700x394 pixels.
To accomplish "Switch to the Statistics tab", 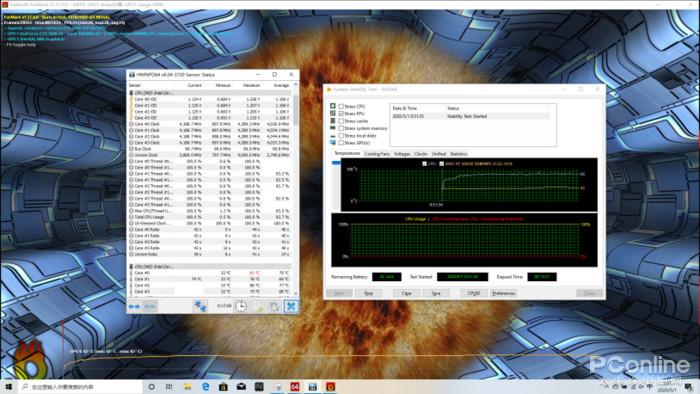I will pyautogui.click(x=458, y=154).
